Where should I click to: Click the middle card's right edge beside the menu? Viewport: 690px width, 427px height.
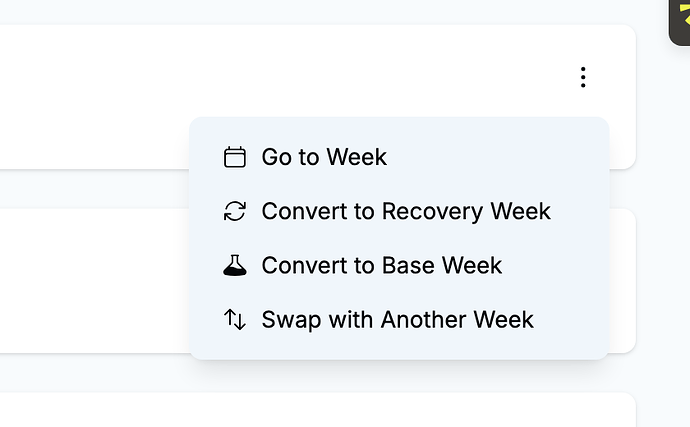623,280
